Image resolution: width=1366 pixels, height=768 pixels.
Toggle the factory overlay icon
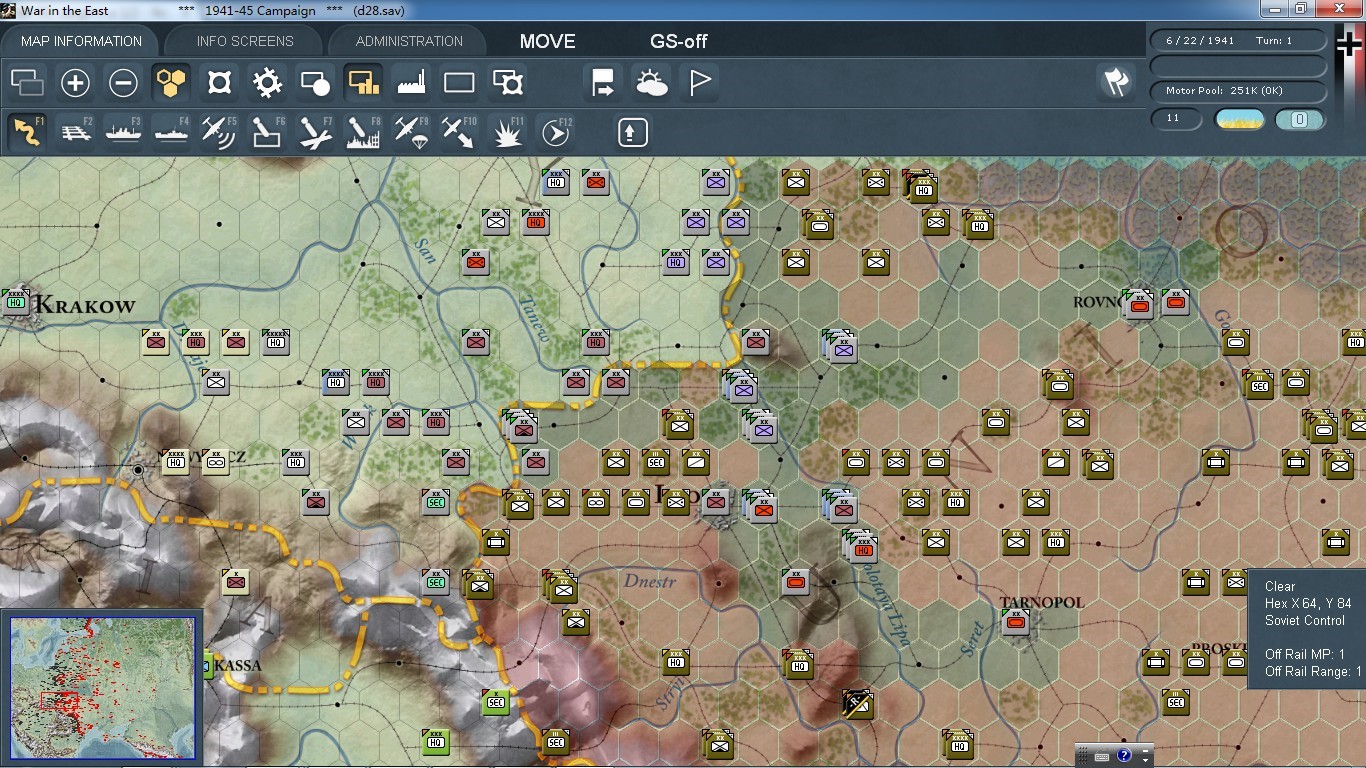point(411,83)
